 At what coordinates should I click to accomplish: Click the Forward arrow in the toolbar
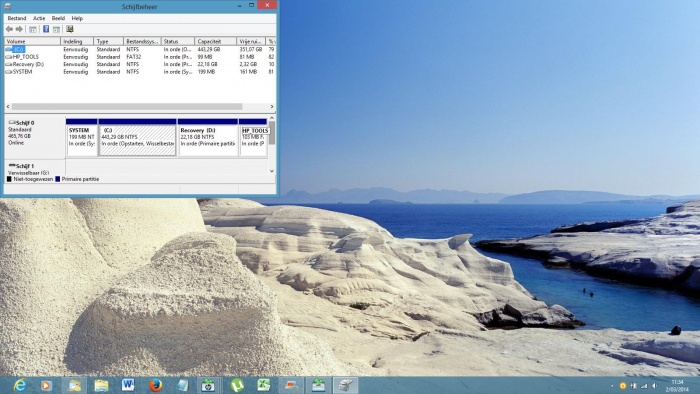point(19,29)
